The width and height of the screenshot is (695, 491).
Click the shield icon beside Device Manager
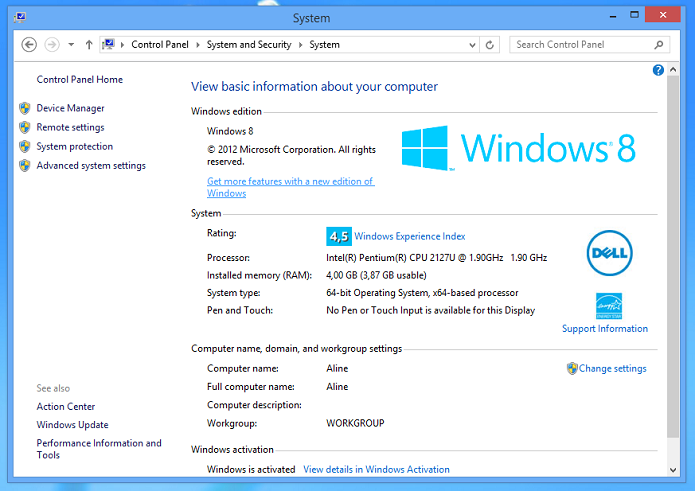point(25,108)
